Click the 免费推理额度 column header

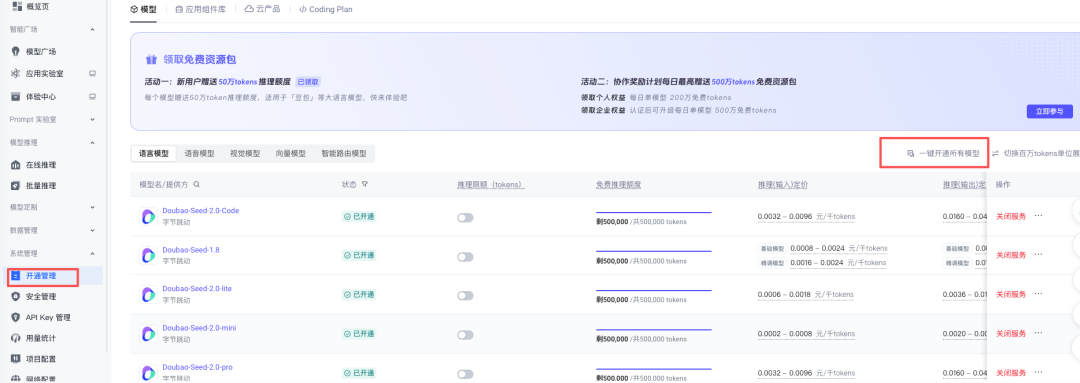coord(619,185)
